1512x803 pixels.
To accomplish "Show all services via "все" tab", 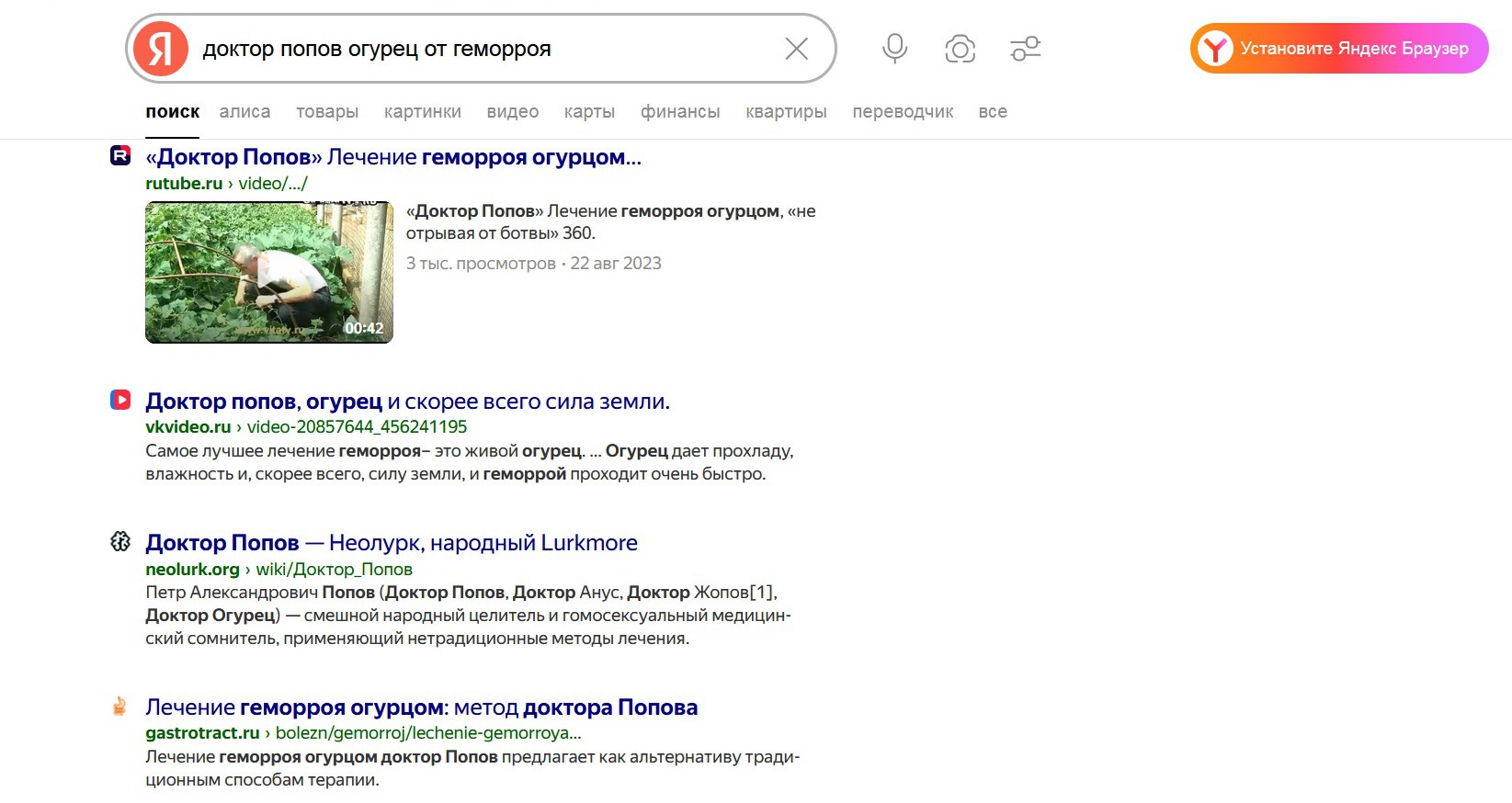I will click(993, 112).
